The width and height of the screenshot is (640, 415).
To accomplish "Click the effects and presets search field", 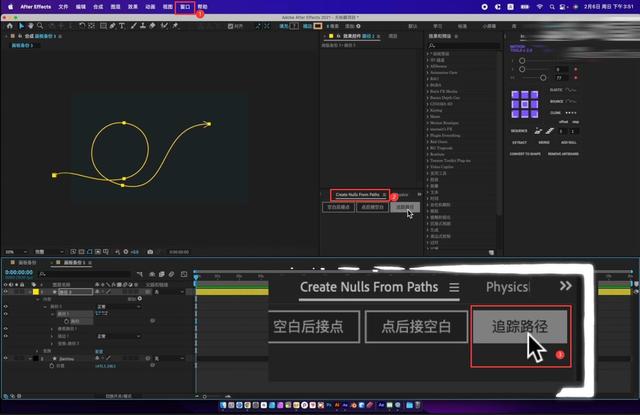I will [464, 46].
